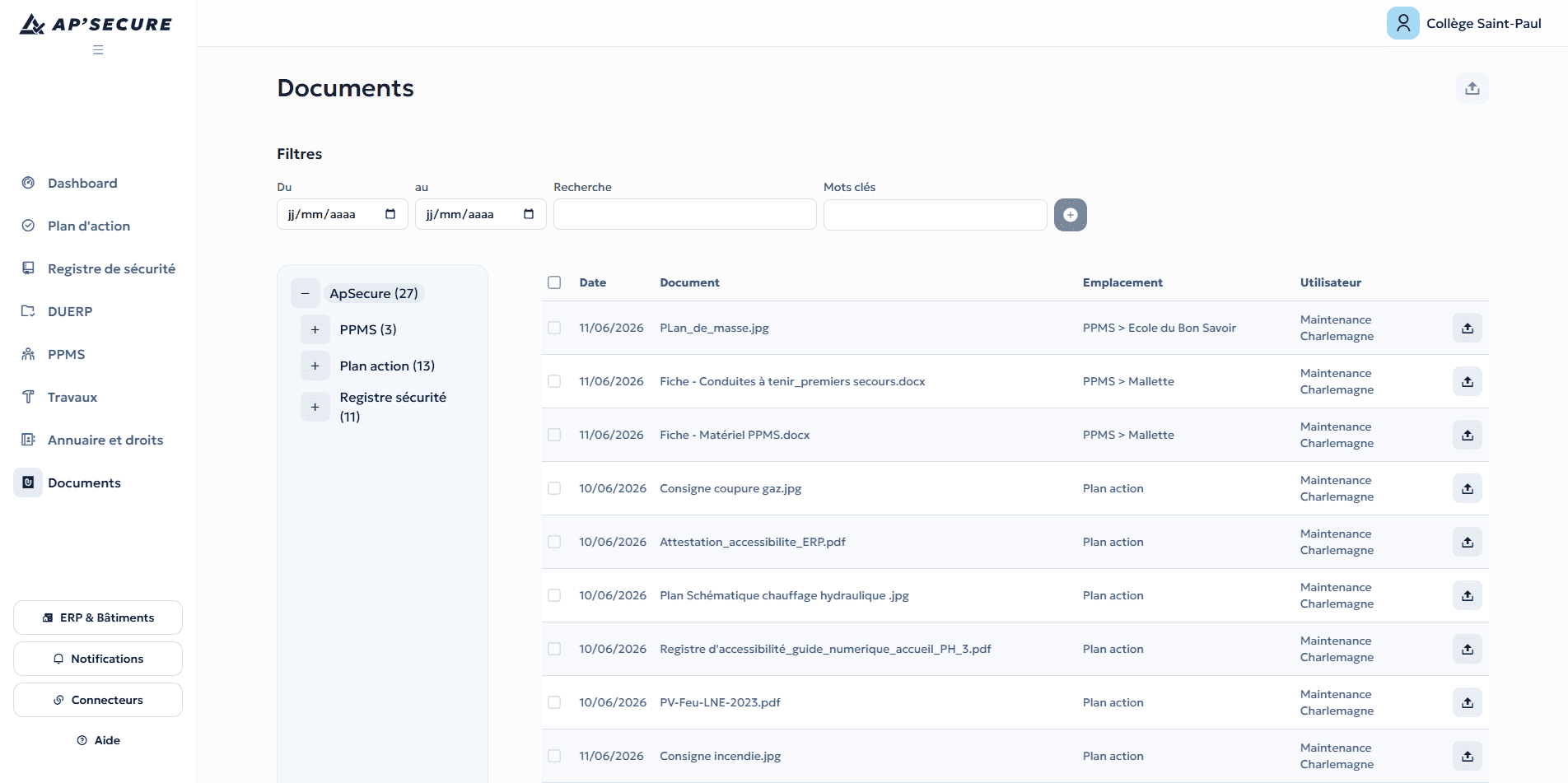Click the Connecteurs button

click(x=98, y=700)
